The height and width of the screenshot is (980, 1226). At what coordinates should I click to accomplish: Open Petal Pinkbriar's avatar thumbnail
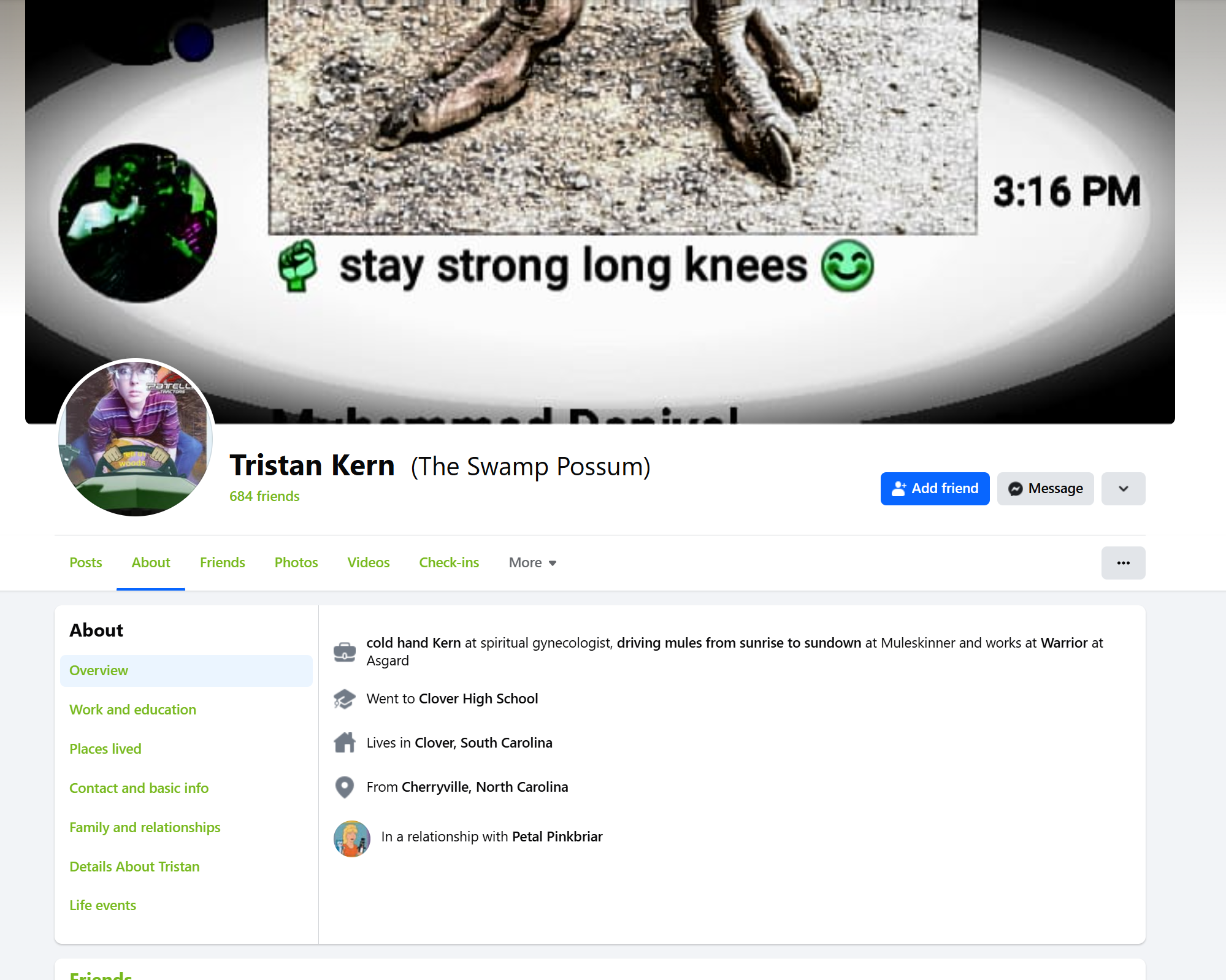point(352,838)
